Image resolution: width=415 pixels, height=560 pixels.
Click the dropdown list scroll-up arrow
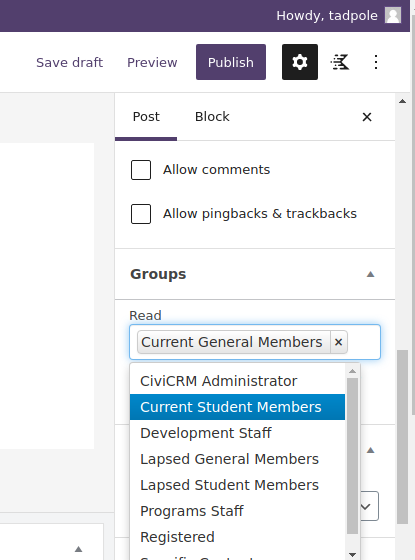point(352,371)
